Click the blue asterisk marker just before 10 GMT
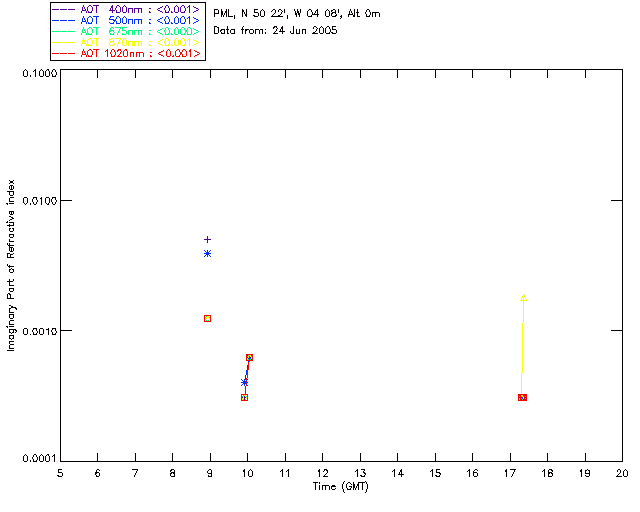640x512 pixels. click(x=244, y=383)
